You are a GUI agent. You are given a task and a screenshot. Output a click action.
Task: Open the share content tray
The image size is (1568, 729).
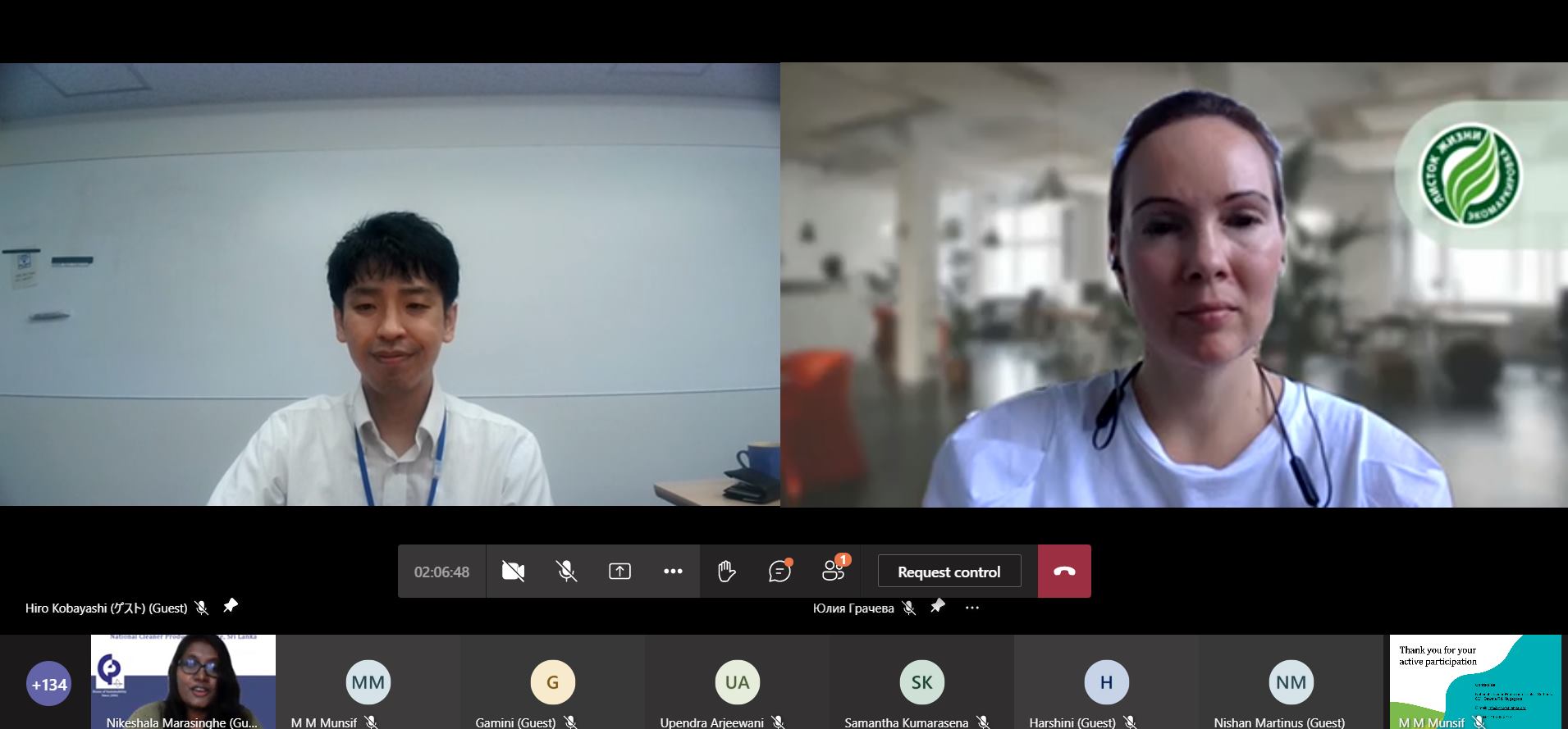(x=619, y=572)
